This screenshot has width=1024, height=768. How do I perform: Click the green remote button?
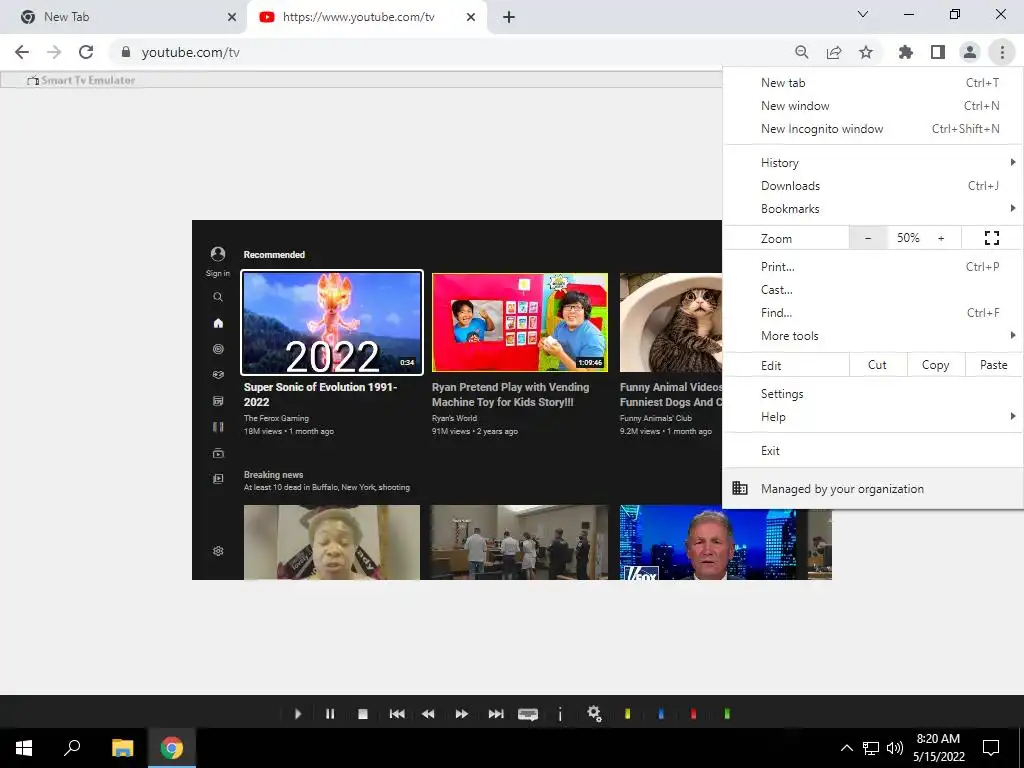(x=727, y=714)
